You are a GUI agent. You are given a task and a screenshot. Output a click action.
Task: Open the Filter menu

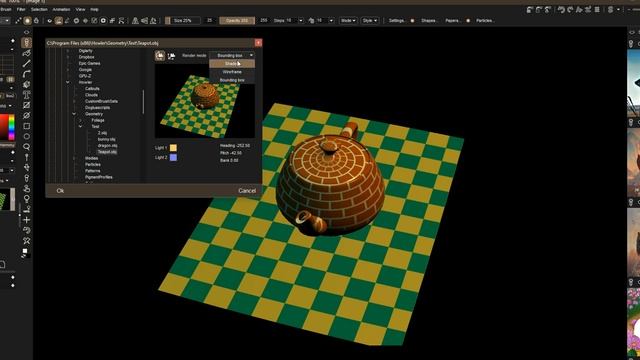tap(21, 9)
